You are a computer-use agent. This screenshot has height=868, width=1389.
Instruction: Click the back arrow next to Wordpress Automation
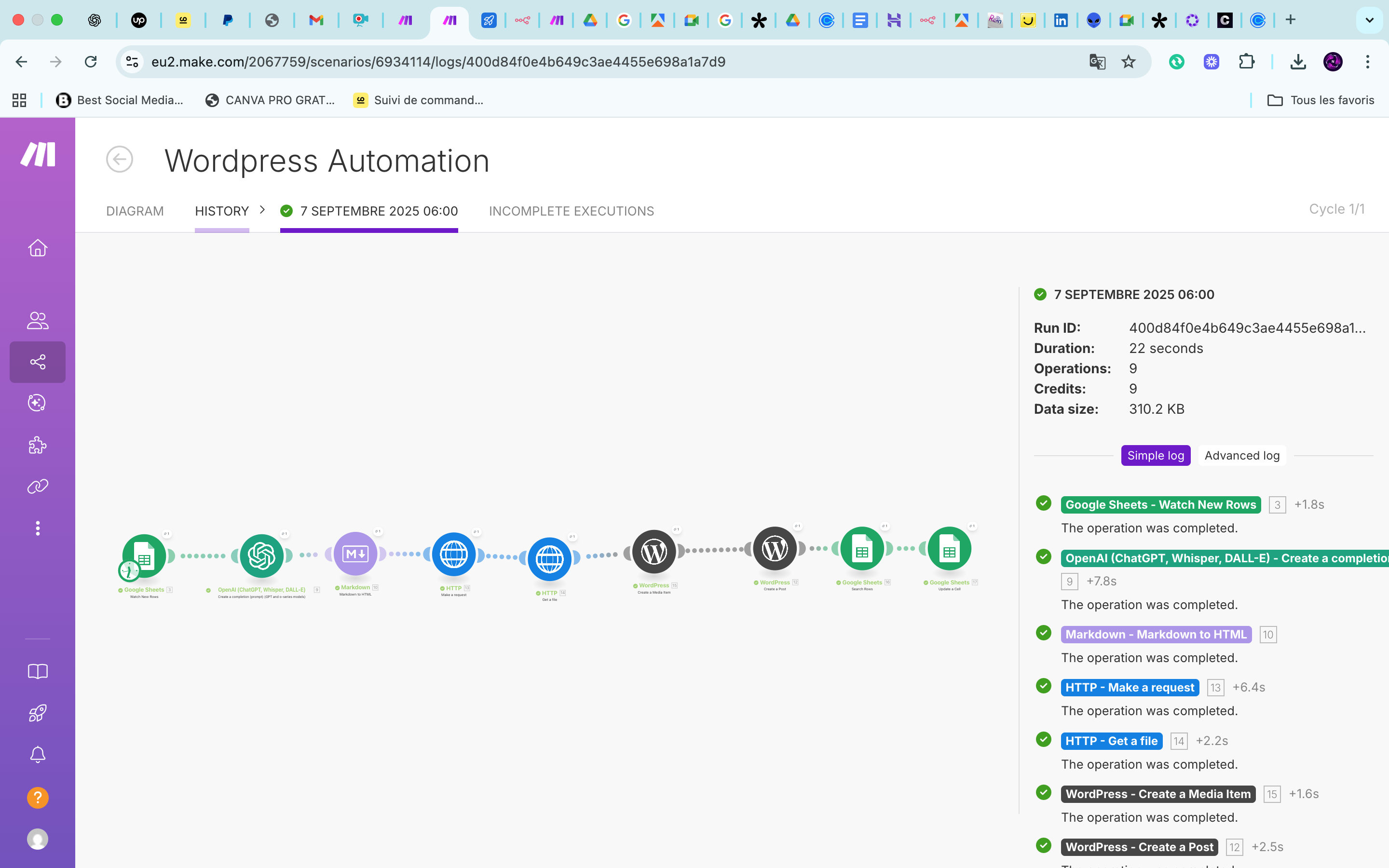120,160
